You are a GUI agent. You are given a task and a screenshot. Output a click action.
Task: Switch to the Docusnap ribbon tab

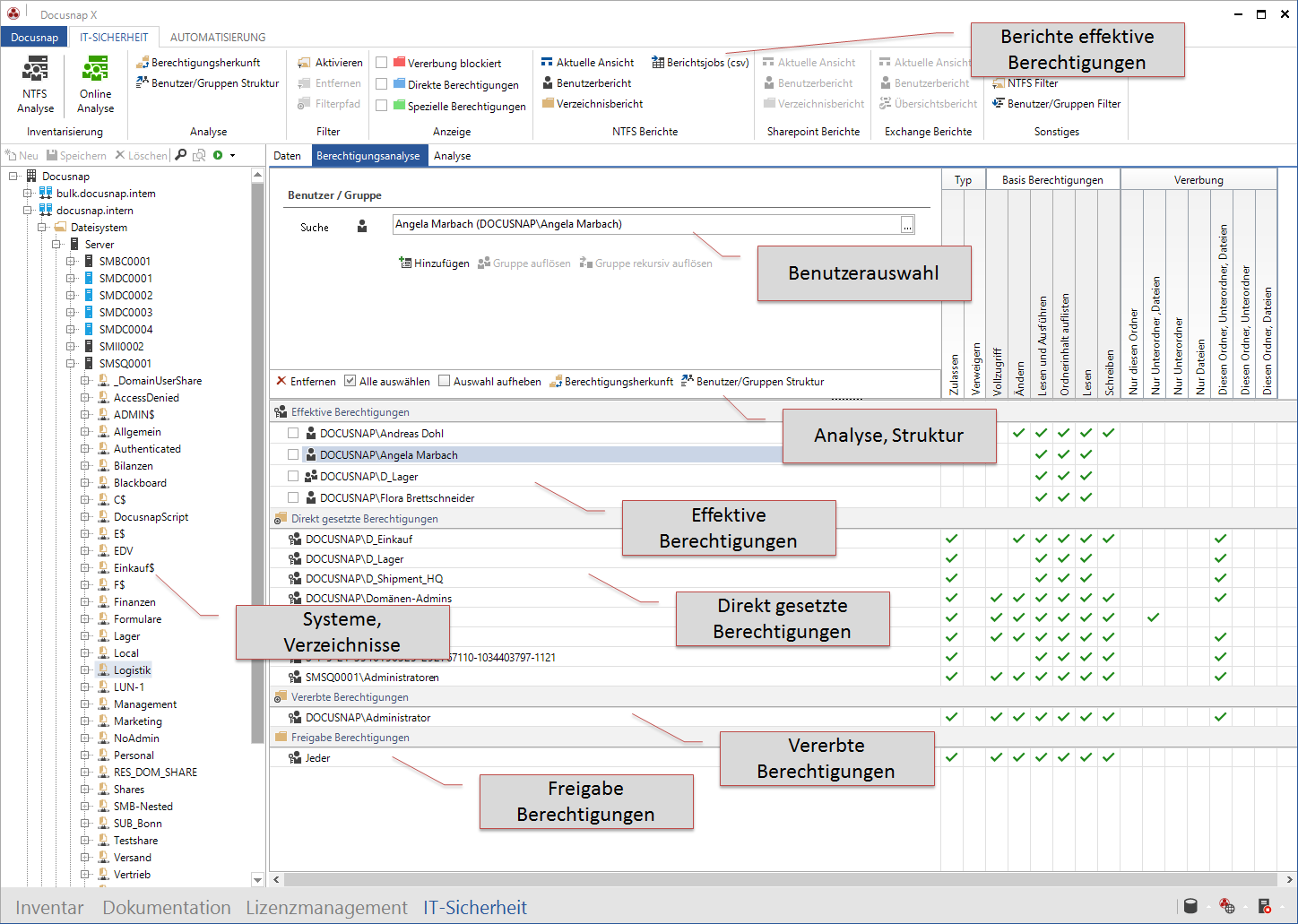pyautogui.click(x=35, y=37)
